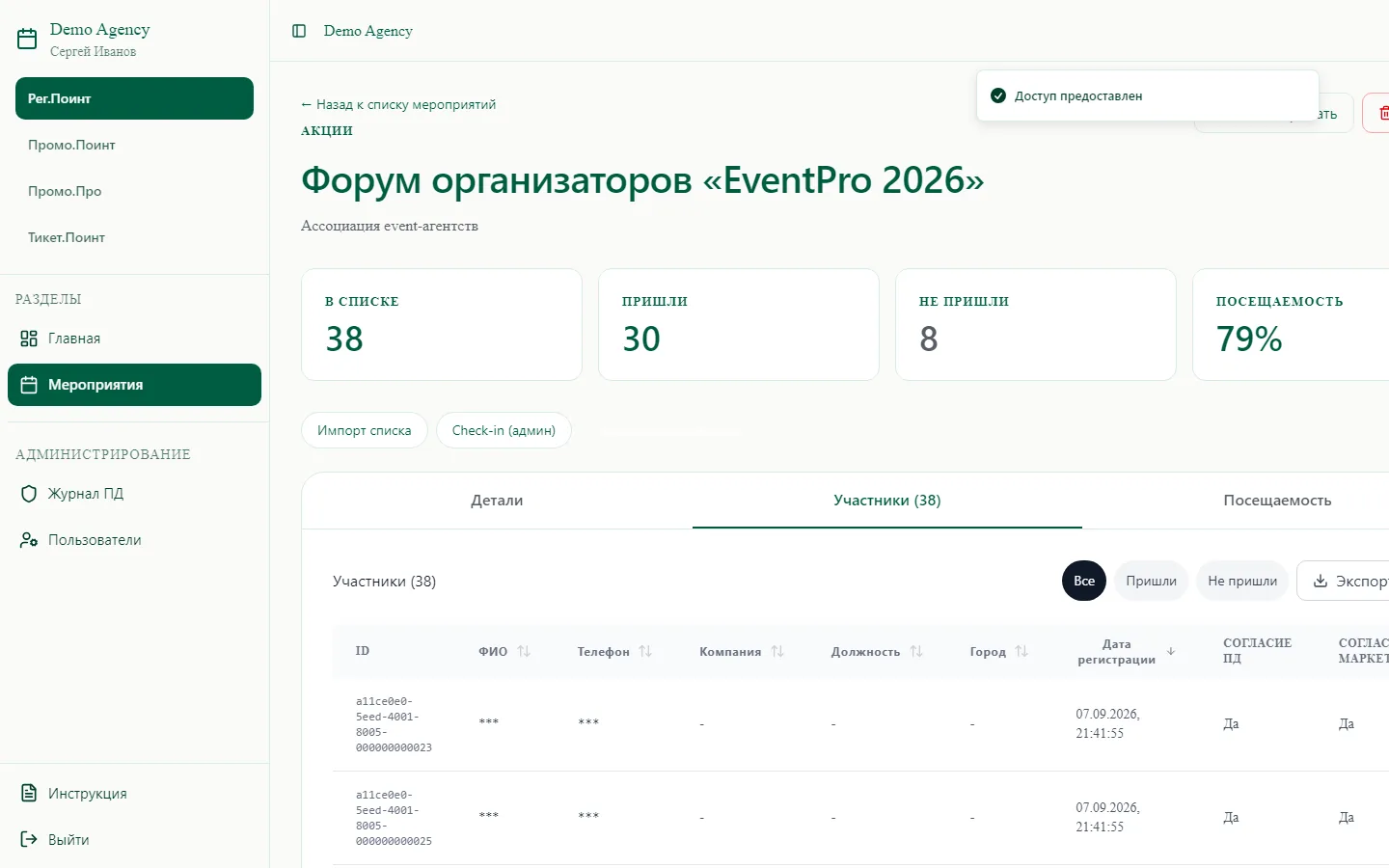Viewport: 1389px width, 868px height.
Task: Open the Пользователи admin page
Action: (134, 540)
